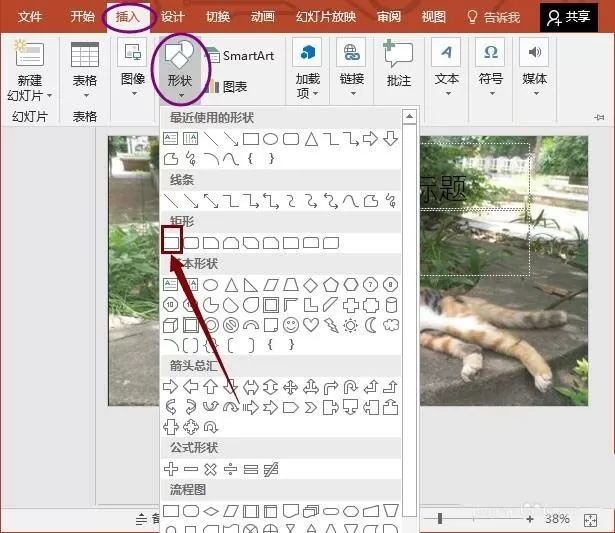This screenshot has width=615, height=533.
Task: Open the 切换 tab
Action: 218,17
